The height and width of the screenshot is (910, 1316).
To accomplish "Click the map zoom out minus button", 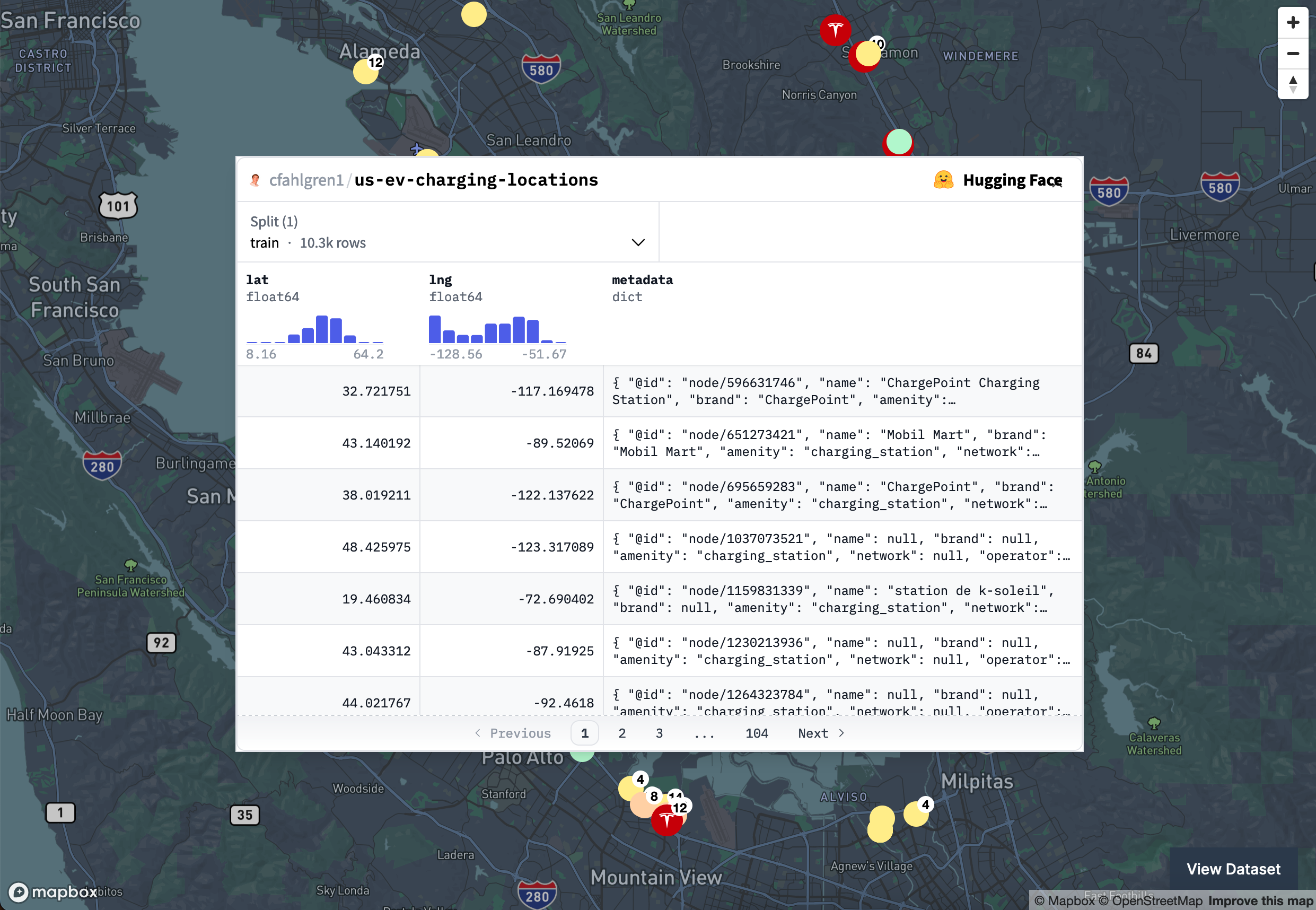I will tap(1292, 54).
